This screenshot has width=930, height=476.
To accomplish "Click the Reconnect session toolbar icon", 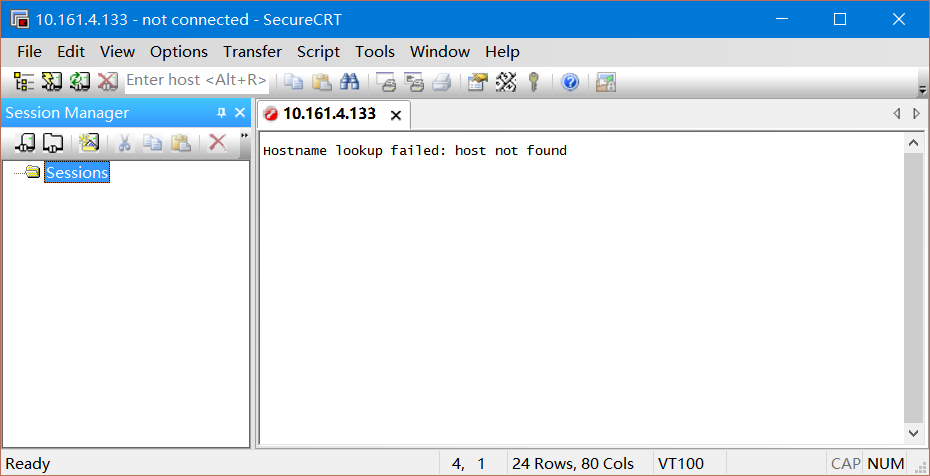I will (80, 81).
